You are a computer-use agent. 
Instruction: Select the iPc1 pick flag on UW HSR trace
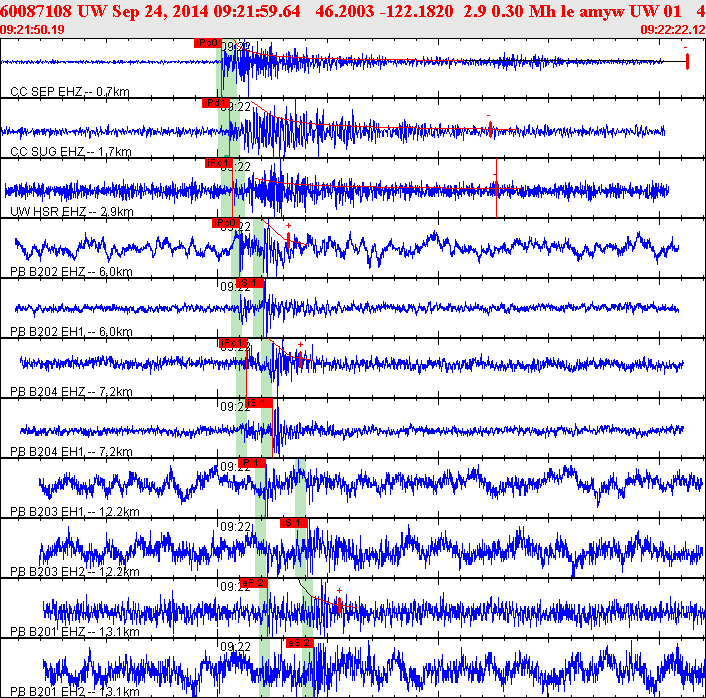click(219, 163)
